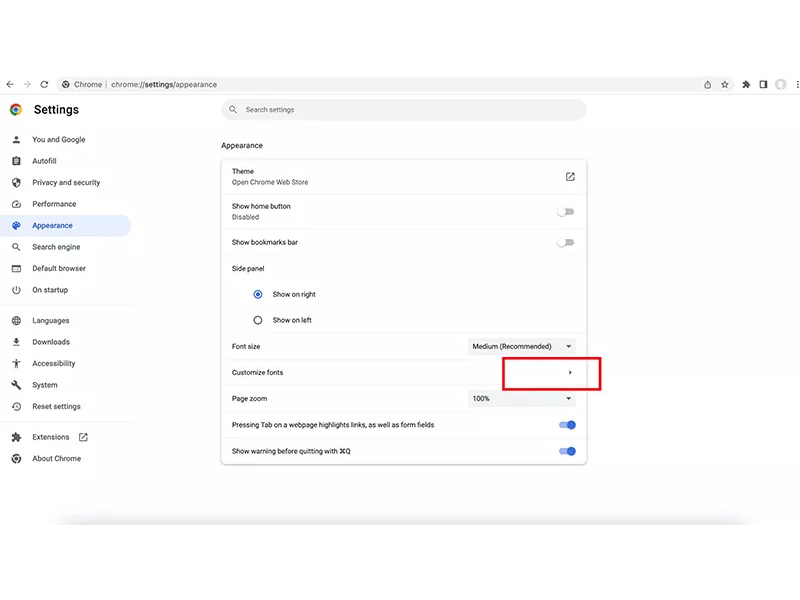Viewport: 800px width, 600px height.
Task: Click the gauge icon for Performance
Action: 16,204
